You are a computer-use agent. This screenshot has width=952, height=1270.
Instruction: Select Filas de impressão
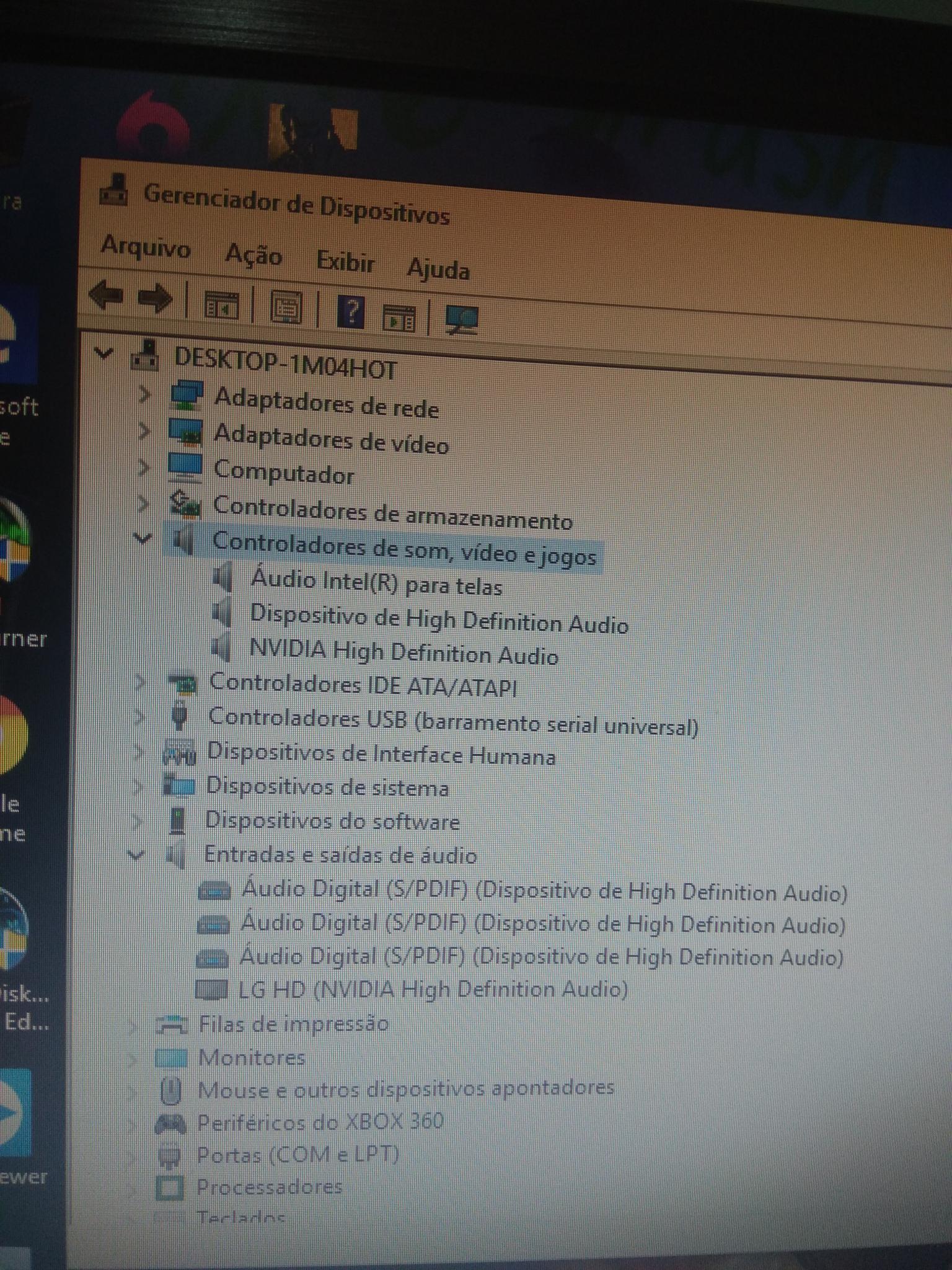[293, 1023]
